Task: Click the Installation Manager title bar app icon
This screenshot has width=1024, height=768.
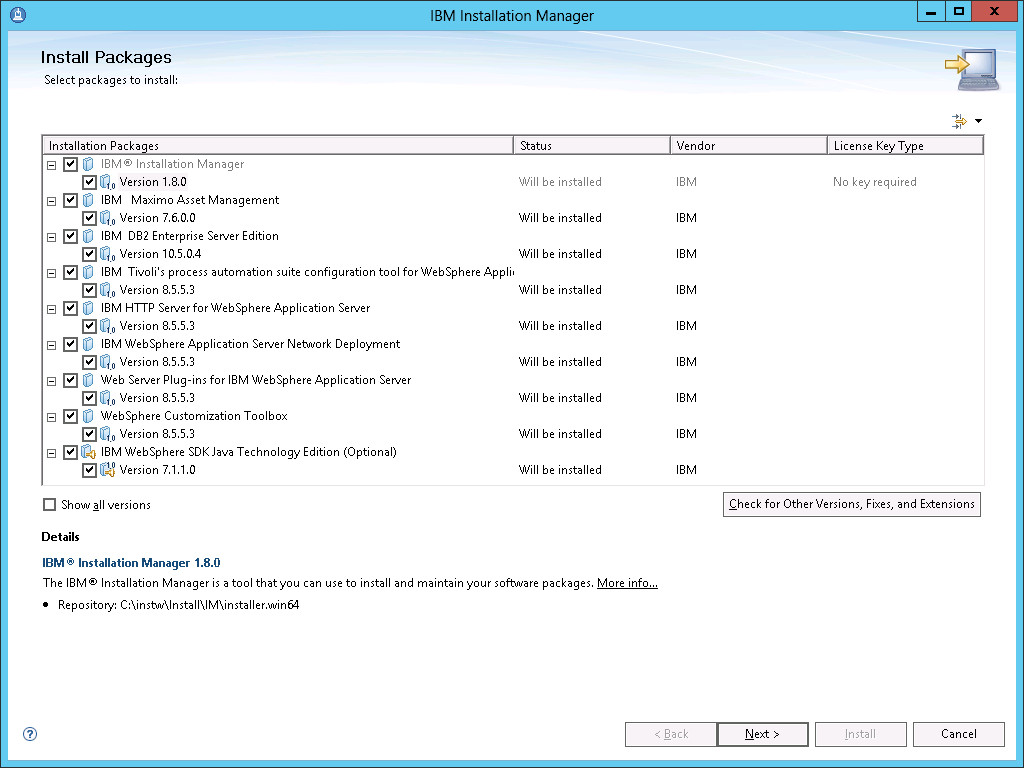Action: [x=18, y=14]
